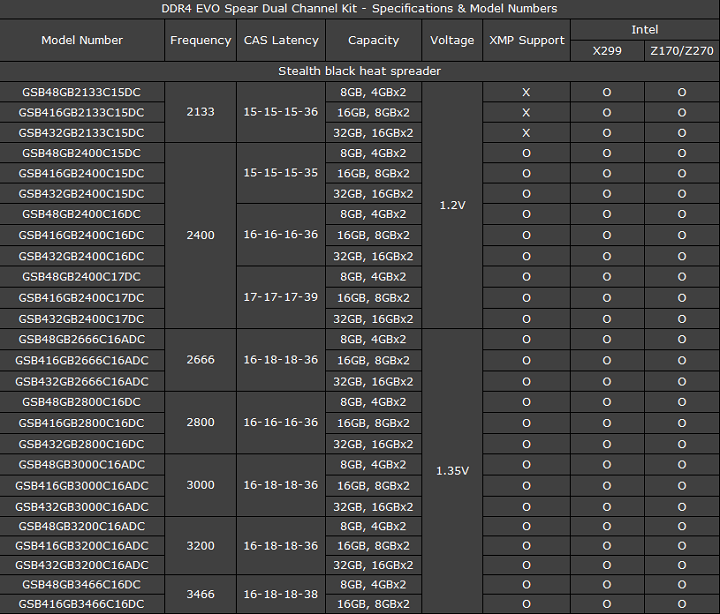This screenshot has height=614, width=720.
Task: Select model GSB48GB3200C16ADC
Action: (x=82, y=526)
